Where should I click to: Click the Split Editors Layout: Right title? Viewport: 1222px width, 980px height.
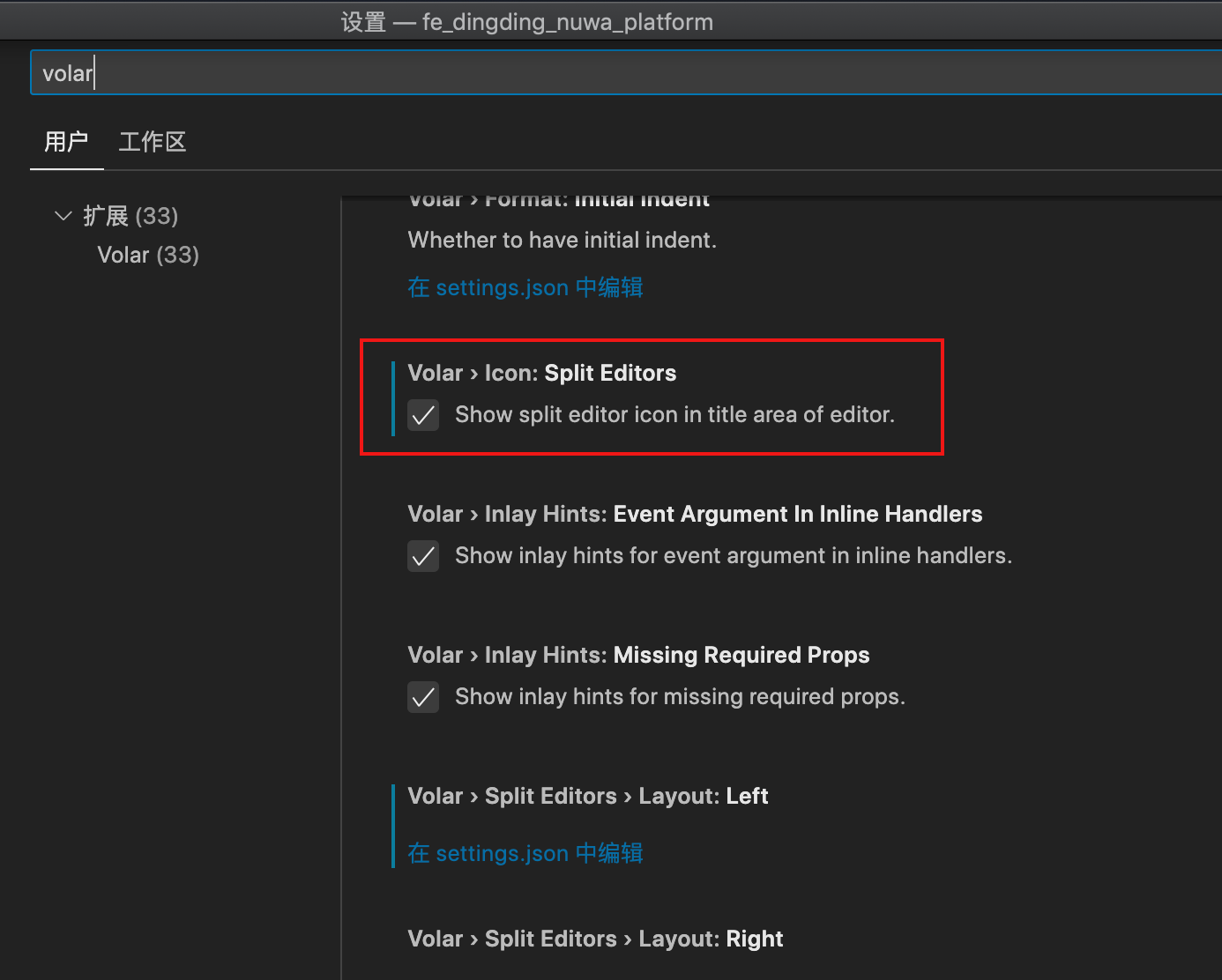595,939
